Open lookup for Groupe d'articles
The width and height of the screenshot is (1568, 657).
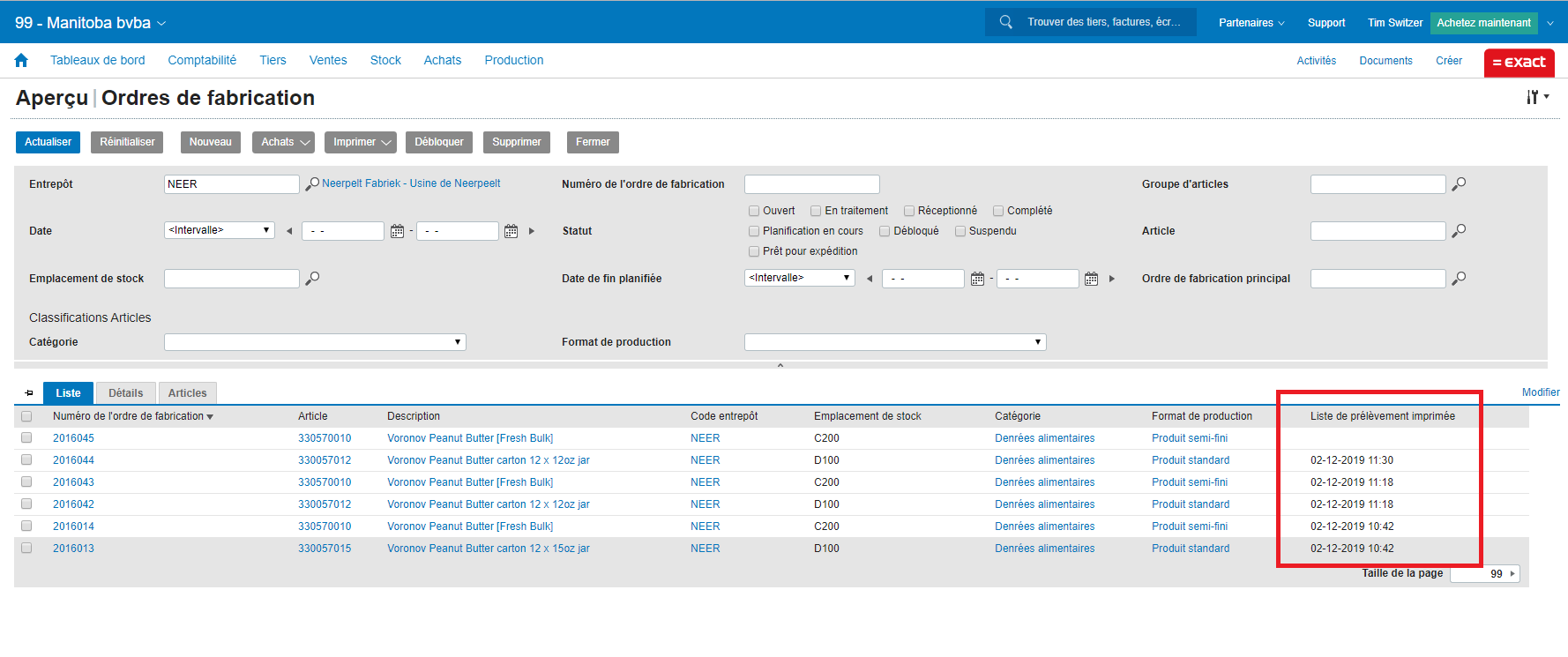(x=1459, y=184)
